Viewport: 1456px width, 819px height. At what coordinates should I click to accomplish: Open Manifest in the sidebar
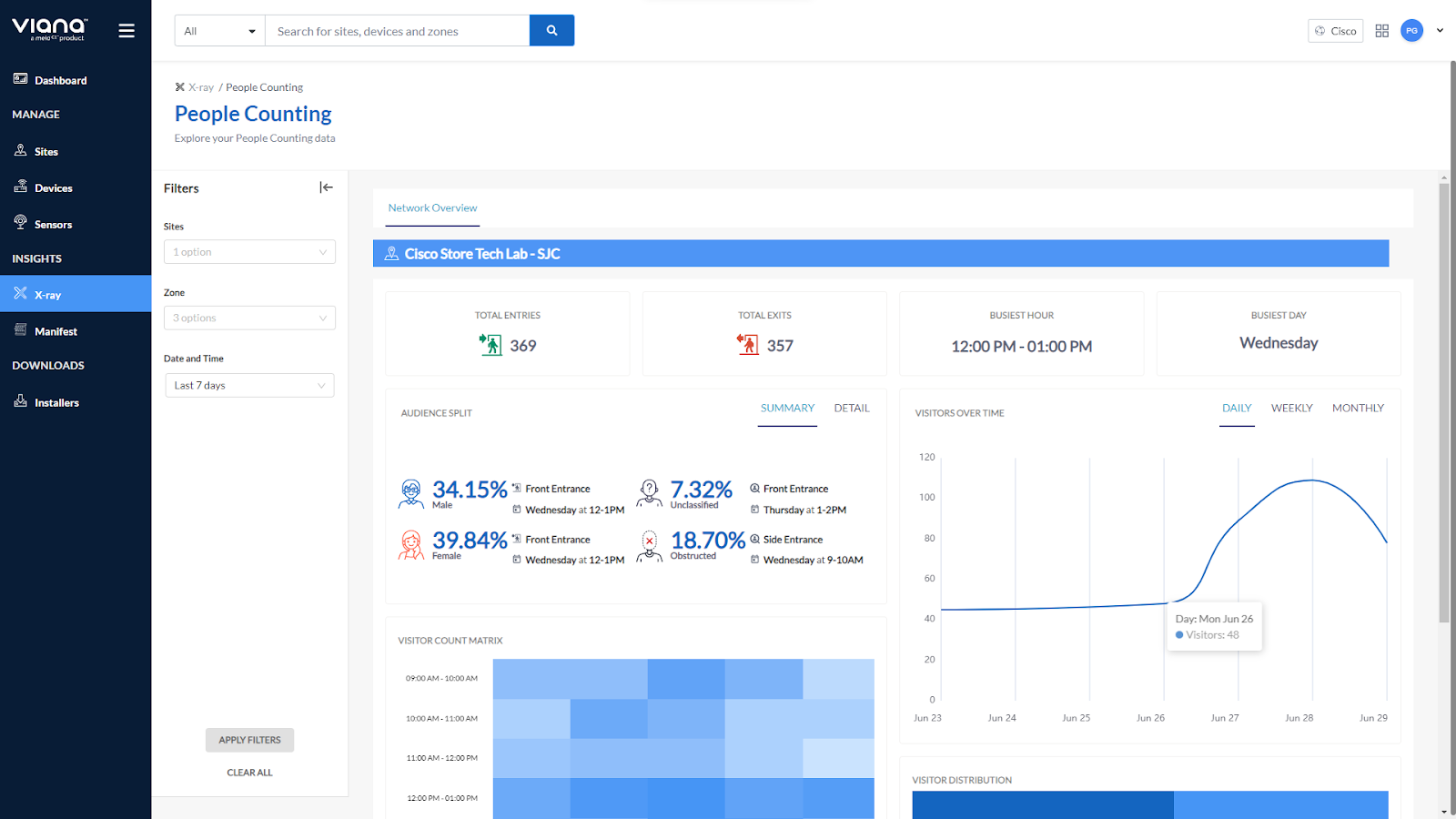(x=56, y=331)
